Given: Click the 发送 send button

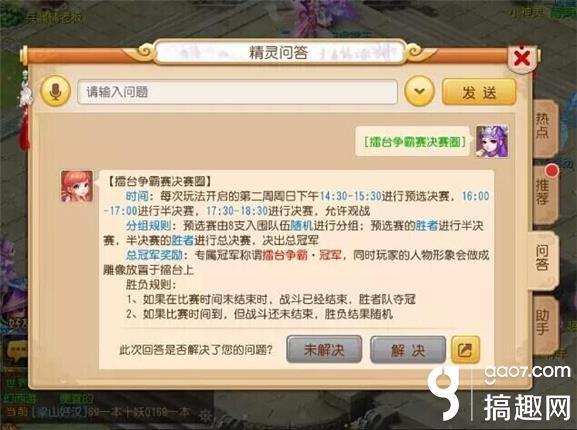Looking at the screenshot, I should 479,92.
